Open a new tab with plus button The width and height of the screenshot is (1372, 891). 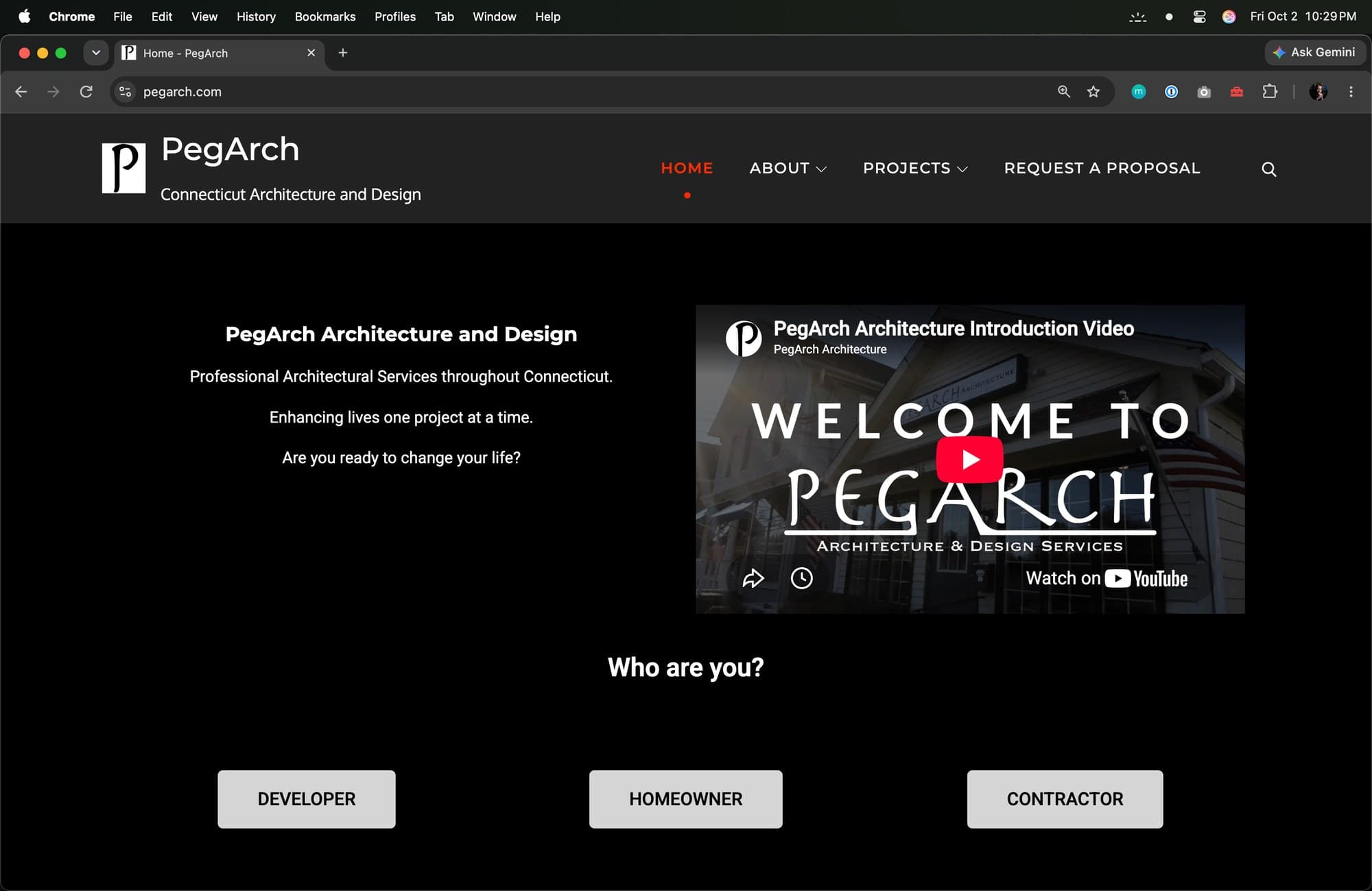[x=343, y=53]
